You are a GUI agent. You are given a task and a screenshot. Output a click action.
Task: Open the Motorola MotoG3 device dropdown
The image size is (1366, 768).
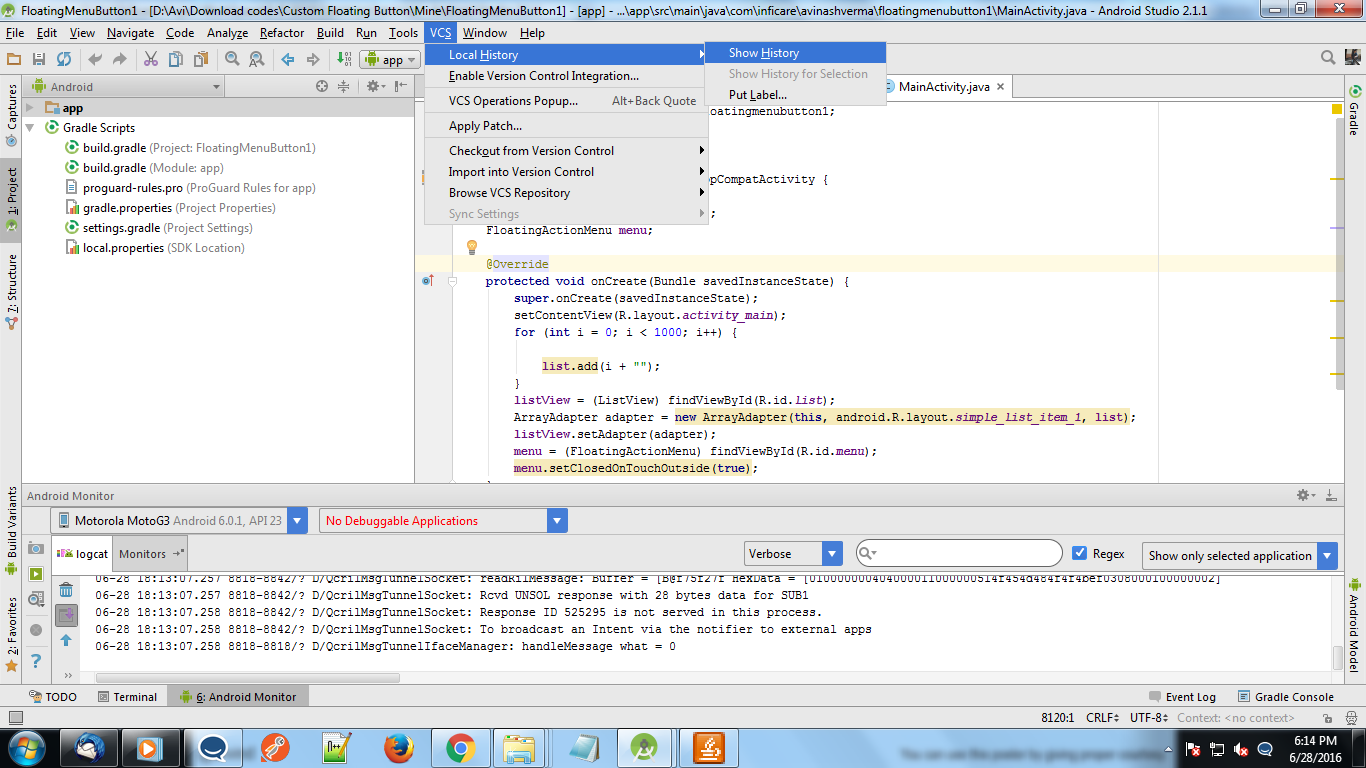[x=179, y=520]
